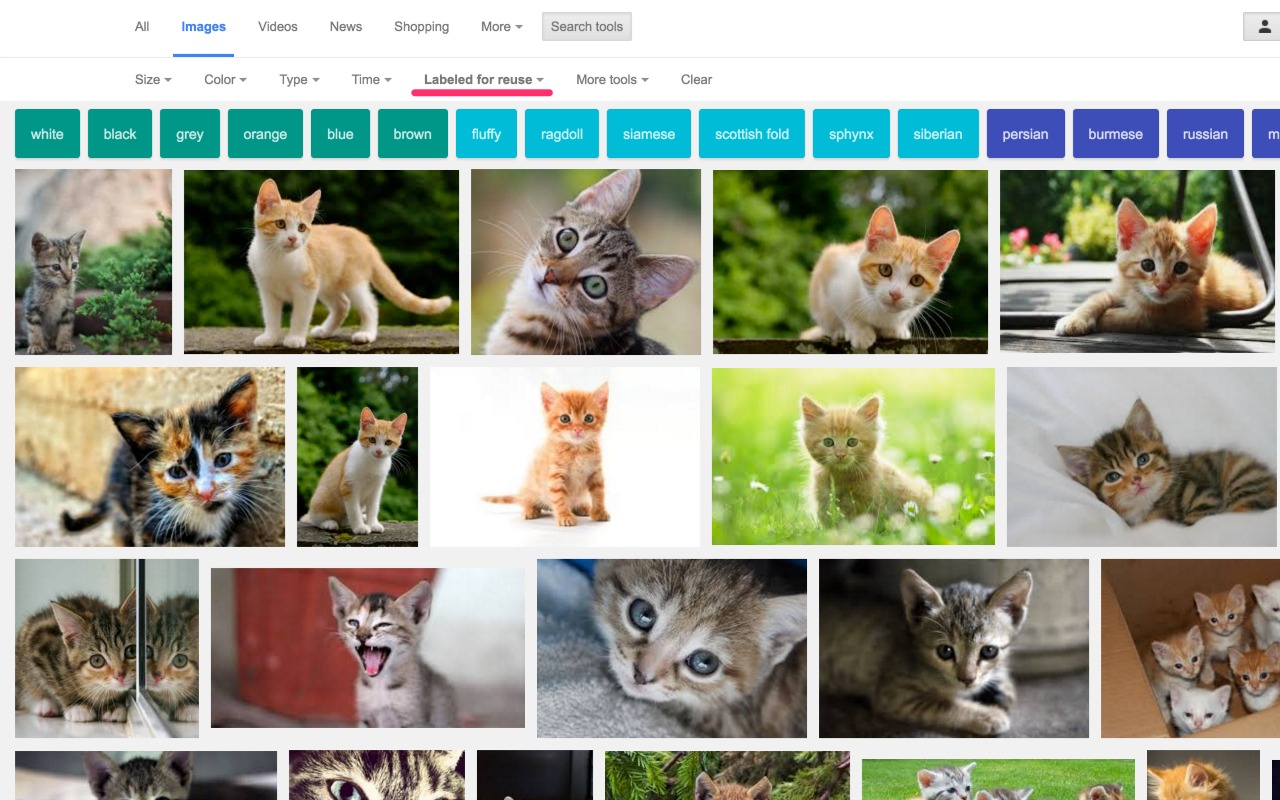
Task: Filter results by white color
Action: 47,133
